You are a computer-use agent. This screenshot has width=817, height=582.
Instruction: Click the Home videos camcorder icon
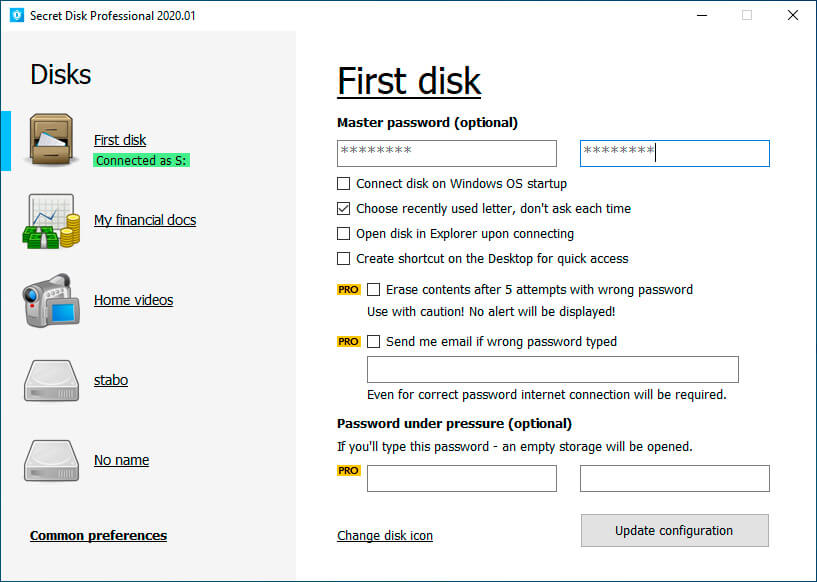click(51, 301)
